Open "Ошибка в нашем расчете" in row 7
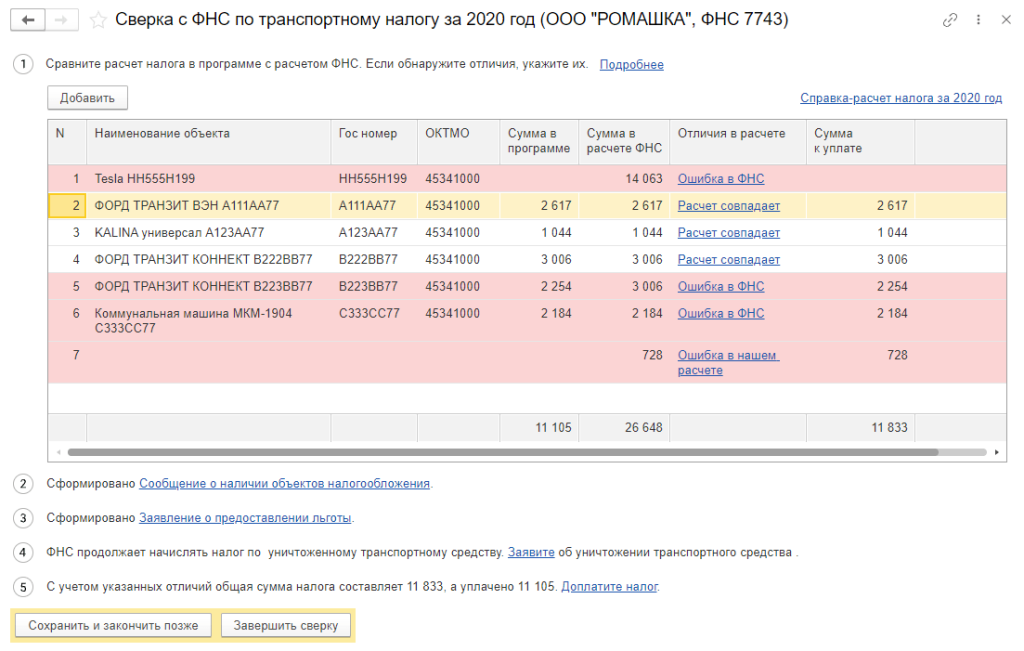 tap(727, 362)
